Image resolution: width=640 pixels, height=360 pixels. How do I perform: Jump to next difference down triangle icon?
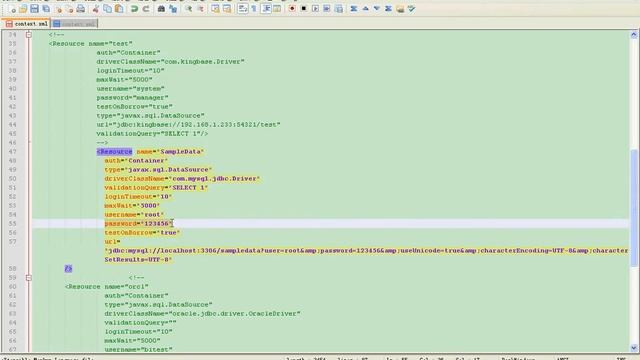(377, 9)
